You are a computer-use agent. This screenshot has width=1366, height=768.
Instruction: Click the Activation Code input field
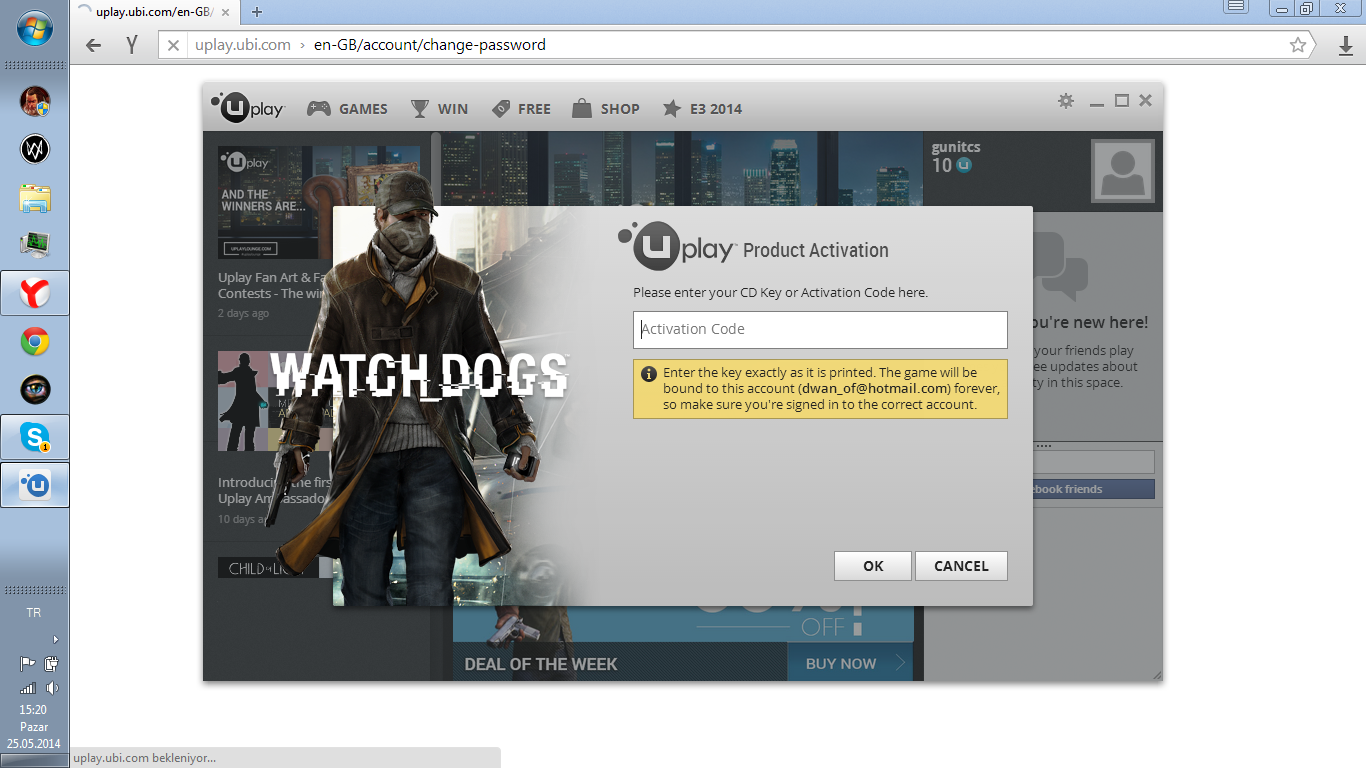(x=820, y=329)
